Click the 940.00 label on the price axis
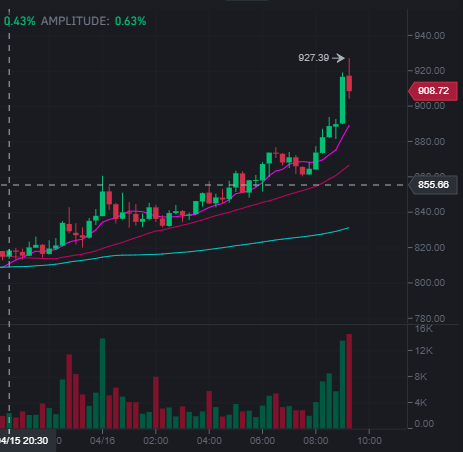Image resolution: width=463 pixels, height=452 pixels. (429, 36)
